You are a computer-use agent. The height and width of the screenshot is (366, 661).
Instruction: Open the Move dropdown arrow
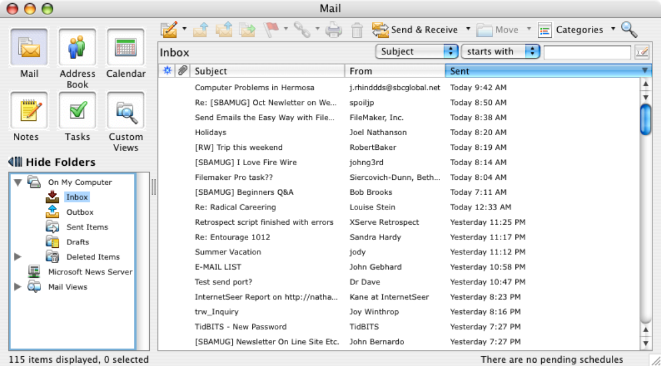click(x=529, y=29)
